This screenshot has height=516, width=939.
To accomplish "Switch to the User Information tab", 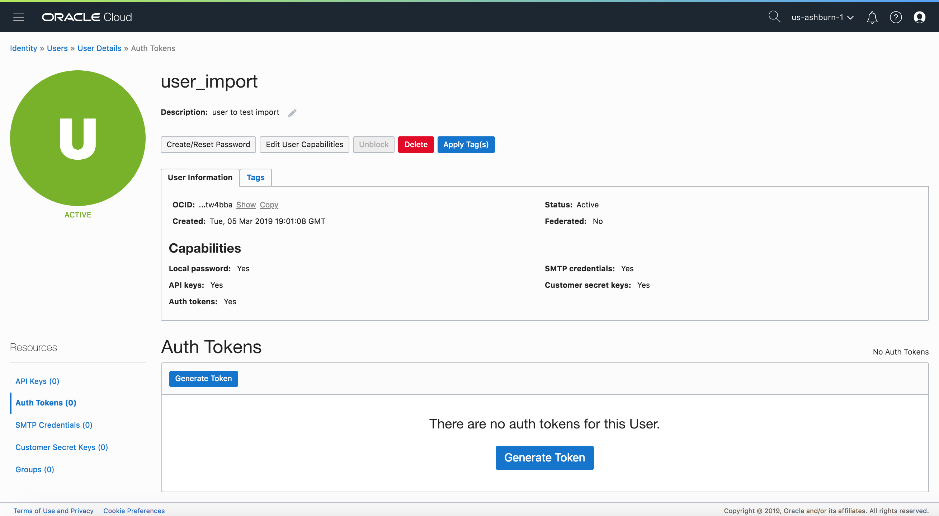I will (x=200, y=178).
